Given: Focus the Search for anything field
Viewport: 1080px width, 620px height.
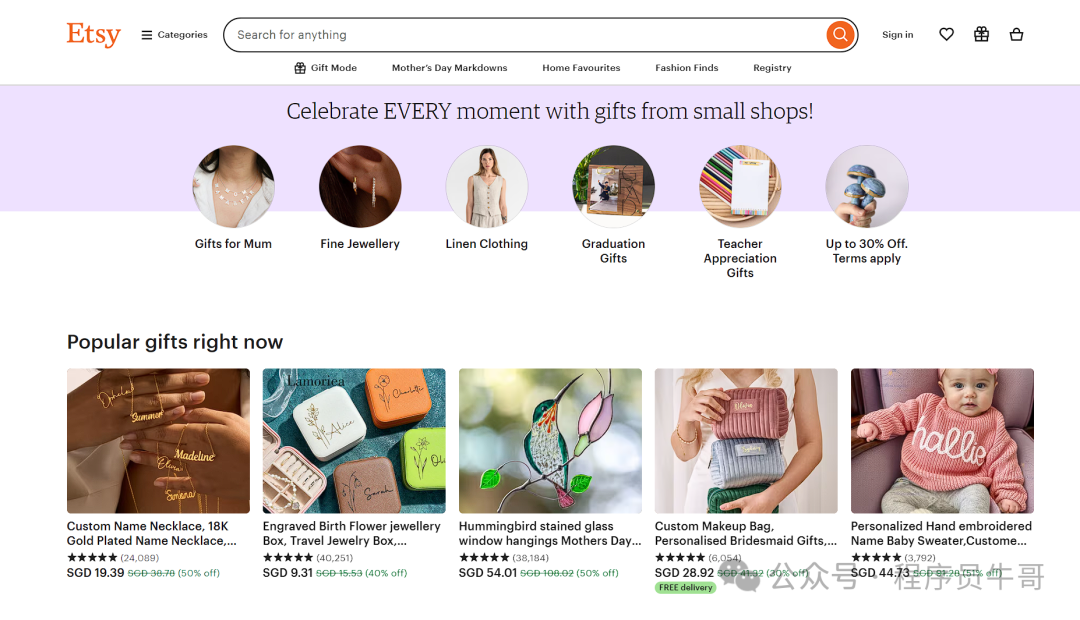Looking at the screenshot, I should tap(520, 35).
